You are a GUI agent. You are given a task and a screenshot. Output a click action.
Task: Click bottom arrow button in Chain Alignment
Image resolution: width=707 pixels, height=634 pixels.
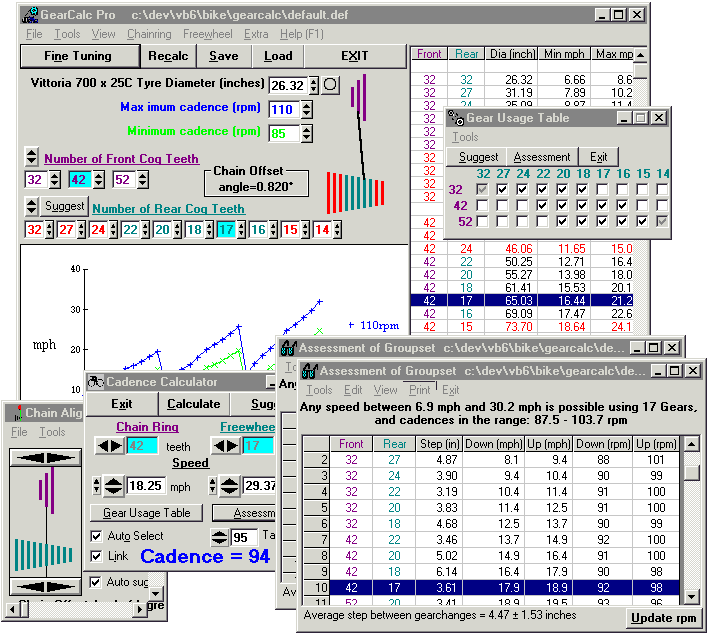[46, 586]
